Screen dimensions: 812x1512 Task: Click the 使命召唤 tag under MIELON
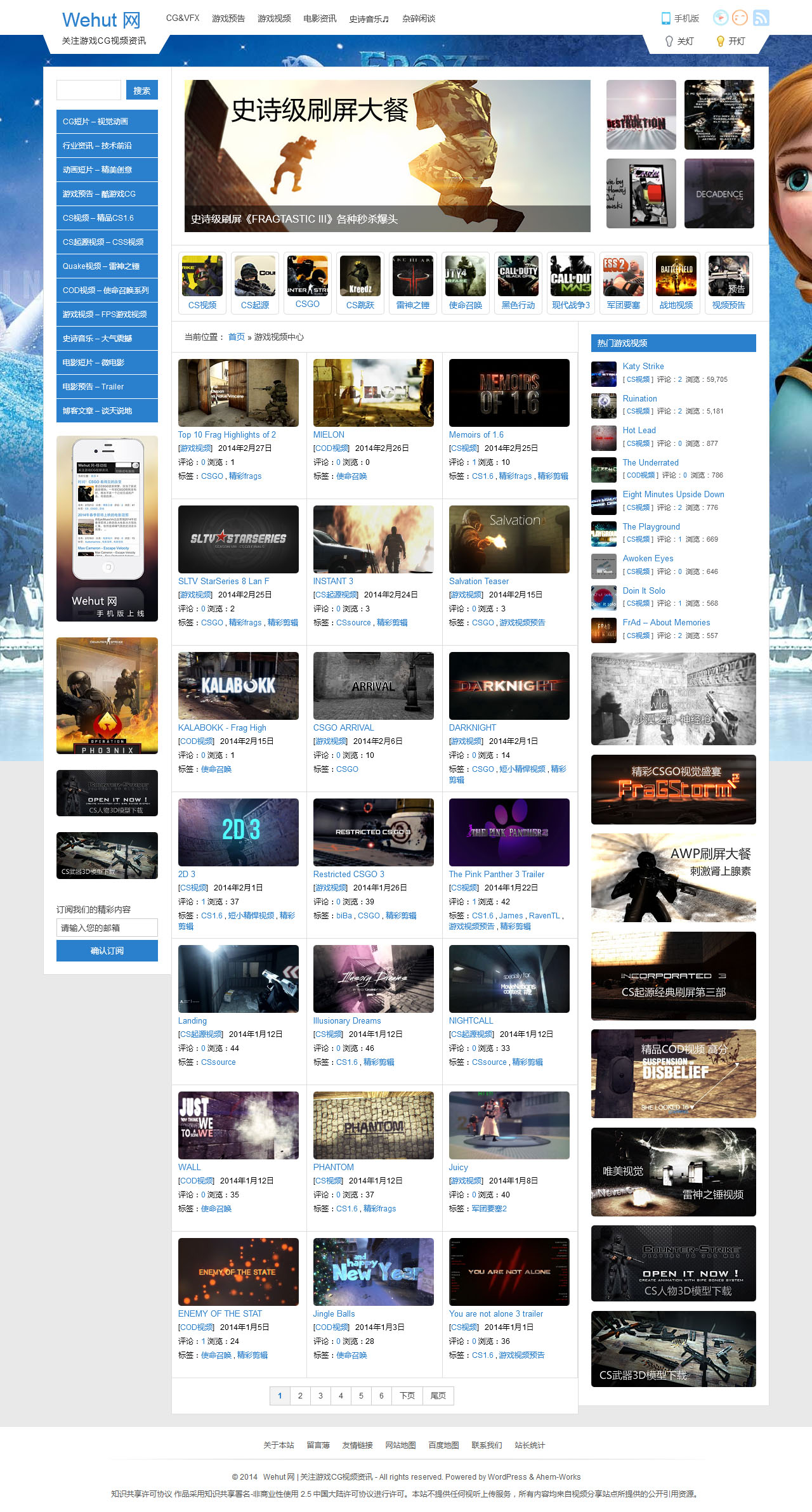351,476
